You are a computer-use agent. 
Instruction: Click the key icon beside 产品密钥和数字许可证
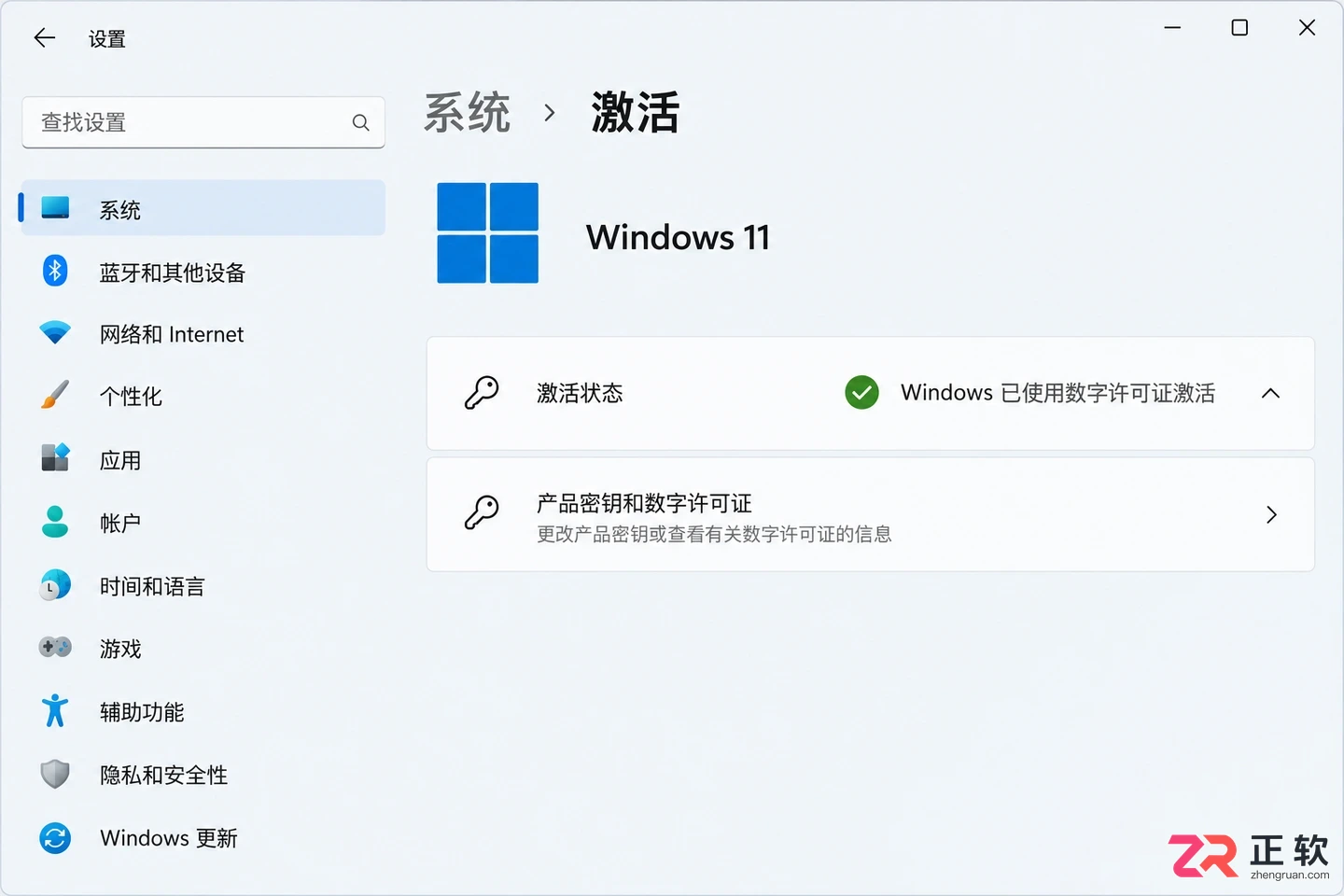(482, 512)
